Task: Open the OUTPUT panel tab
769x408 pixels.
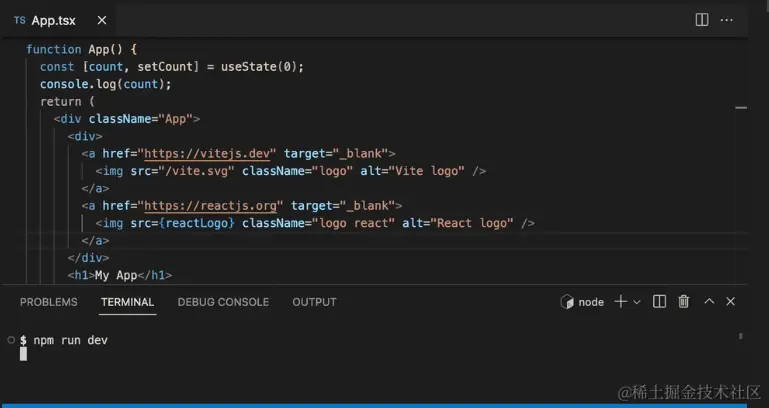Action: click(314, 302)
